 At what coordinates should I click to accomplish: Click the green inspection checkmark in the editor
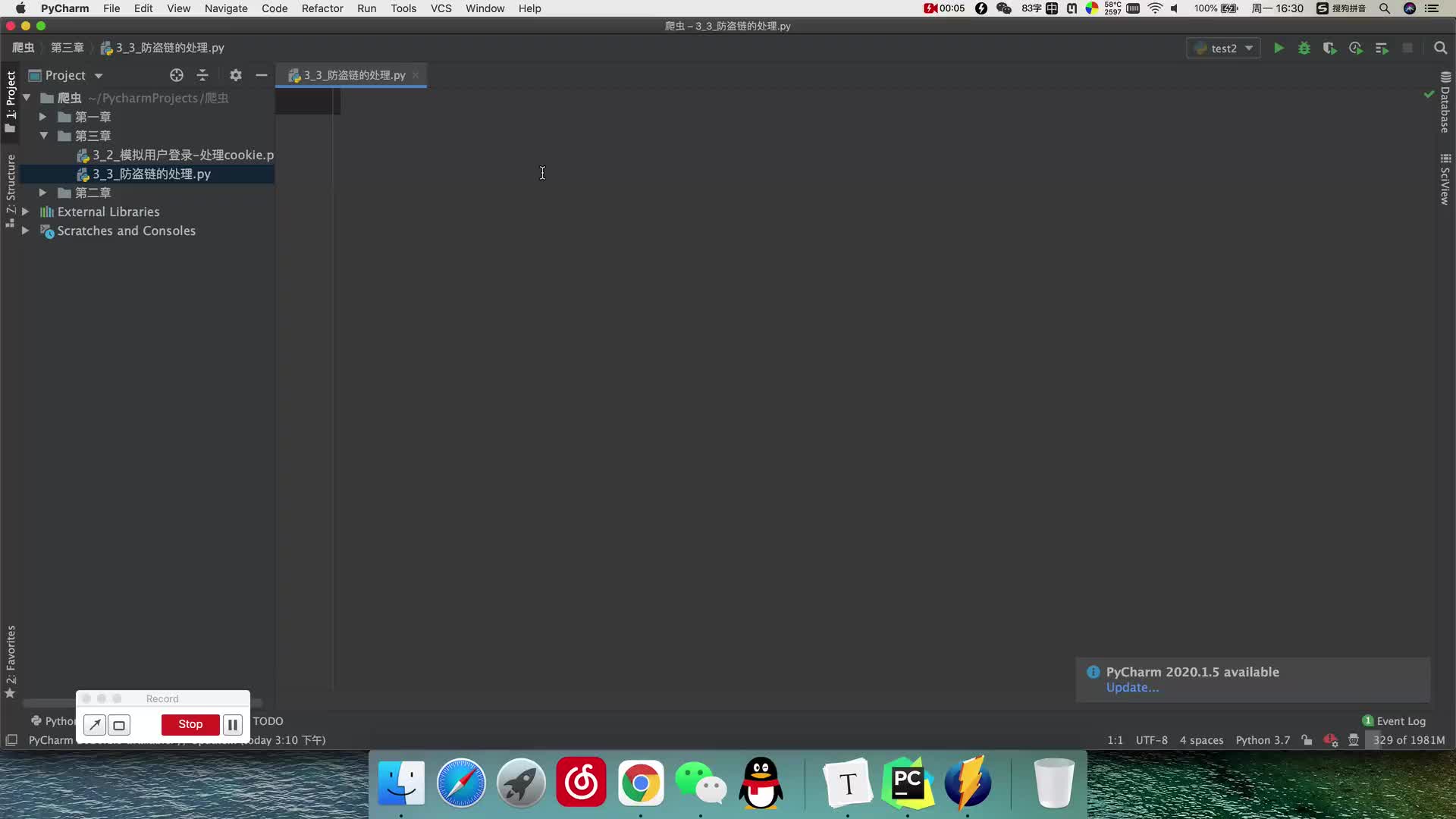[1429, 95]
